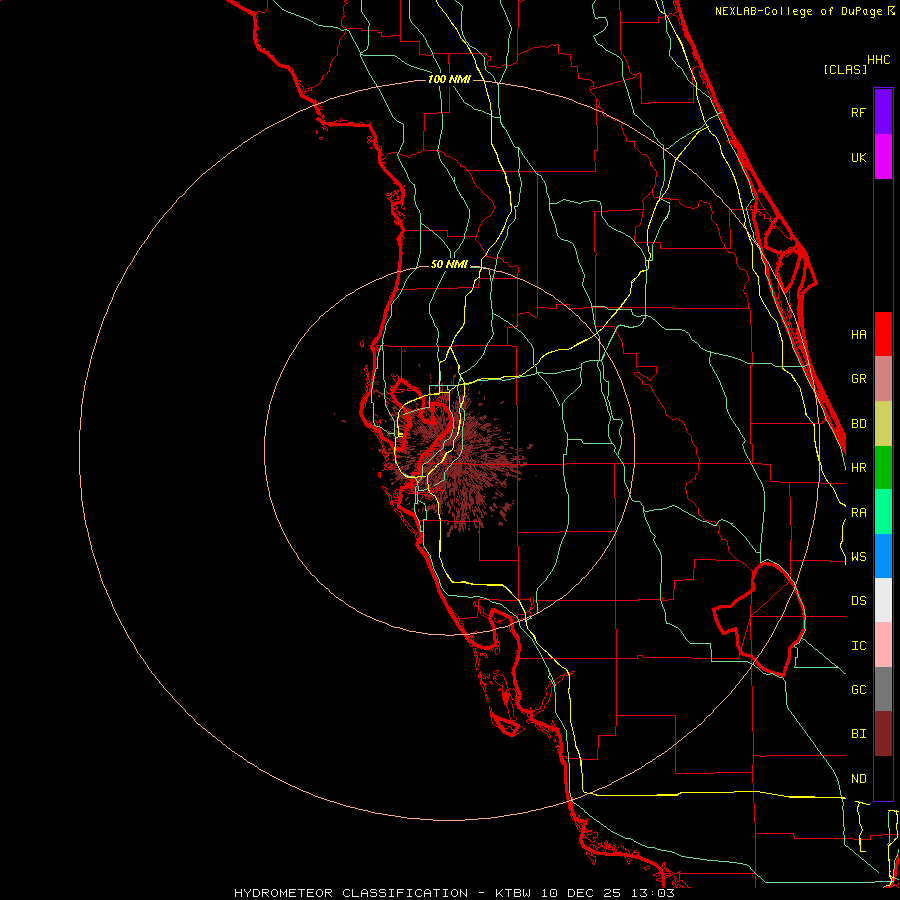Click the gray GC legend swatch

[x=883, y=689]
